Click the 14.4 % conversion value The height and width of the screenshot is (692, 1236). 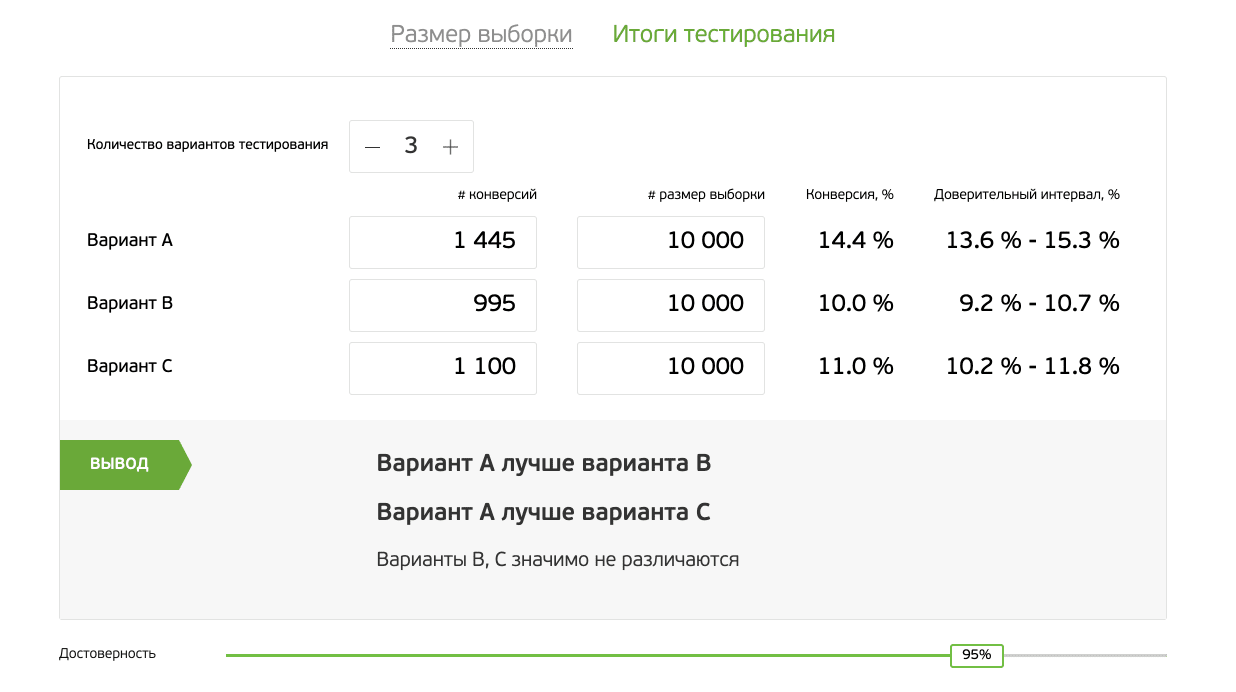tap(855, 241)
